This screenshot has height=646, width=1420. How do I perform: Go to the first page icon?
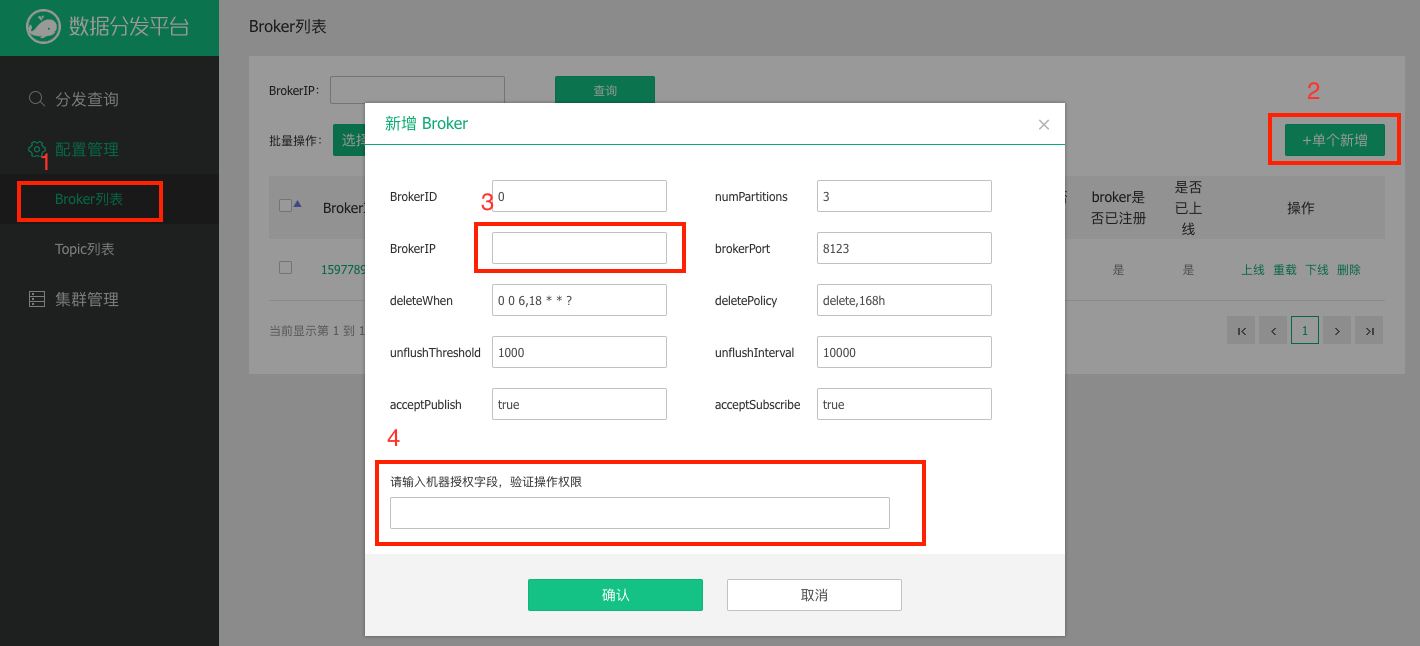tap(1241, 330)
